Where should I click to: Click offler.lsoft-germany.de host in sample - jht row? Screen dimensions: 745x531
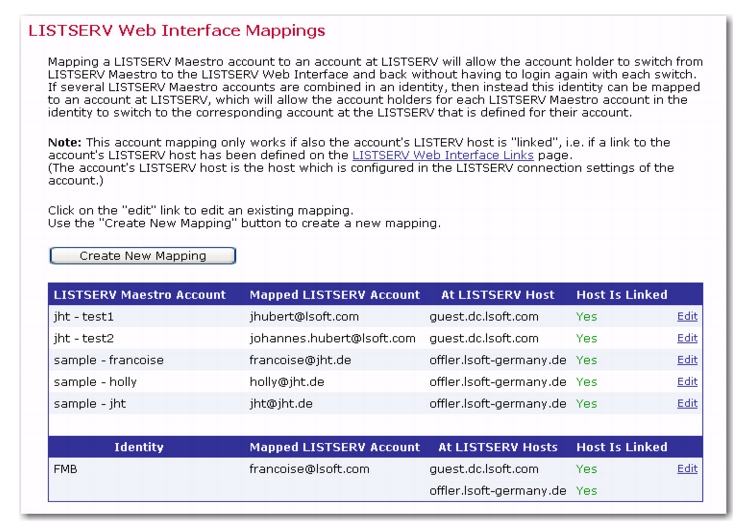pyautogui.click(x=498, y=404)
